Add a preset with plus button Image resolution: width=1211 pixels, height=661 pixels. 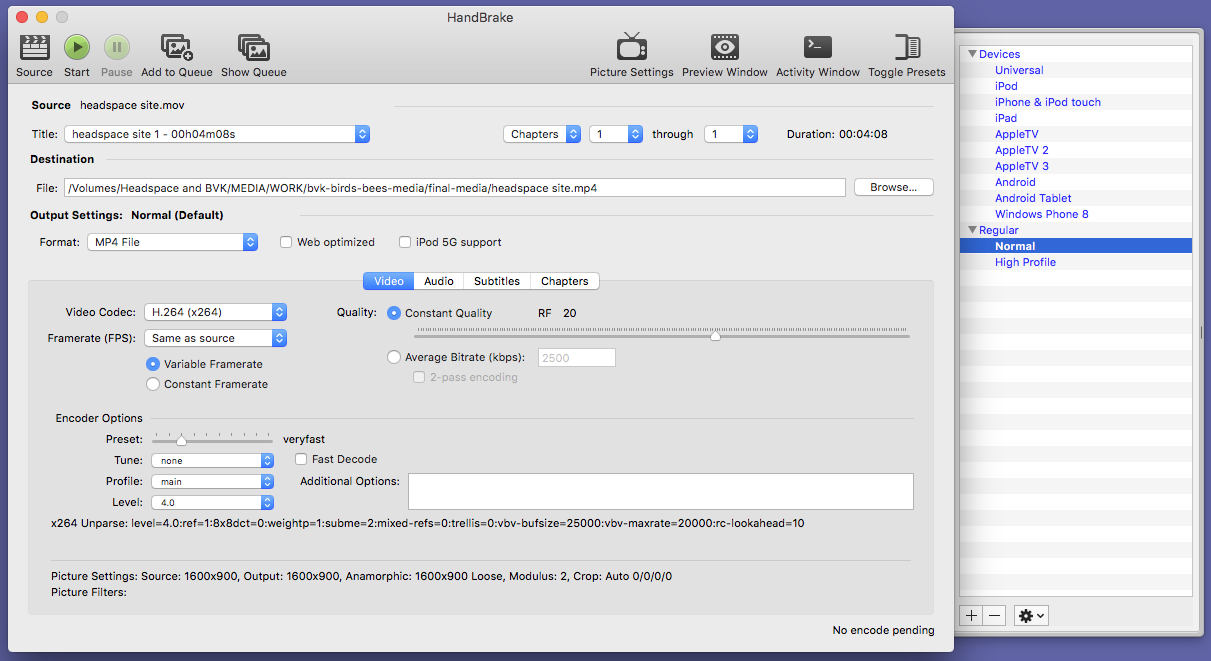(971, 616)
